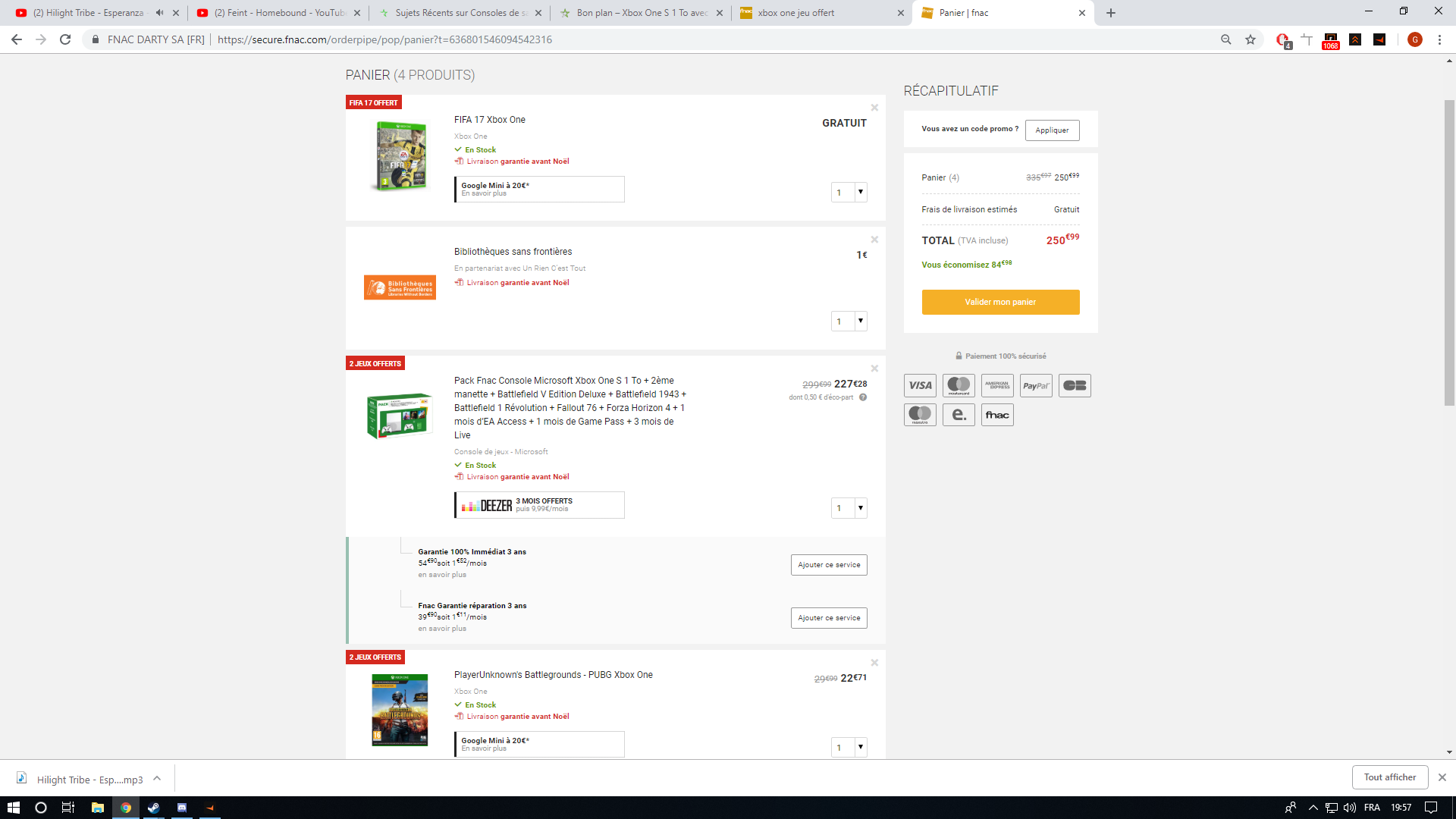Add Garantie 100% Immédiat 3 ans service
The width and height of the screenshot is (1456, 819).
[x=829, y=565]
